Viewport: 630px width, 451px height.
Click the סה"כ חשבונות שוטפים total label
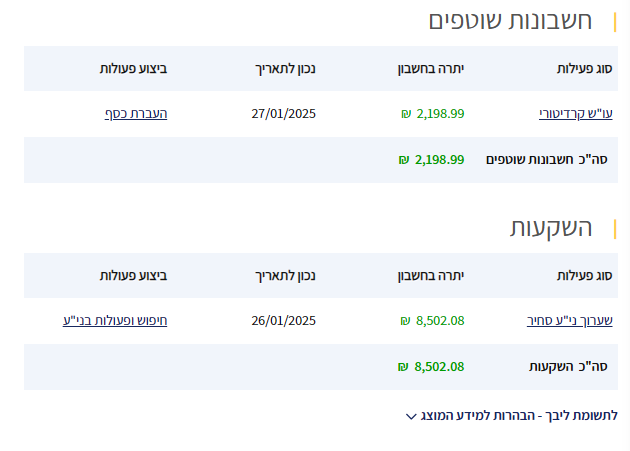point(547,160)
